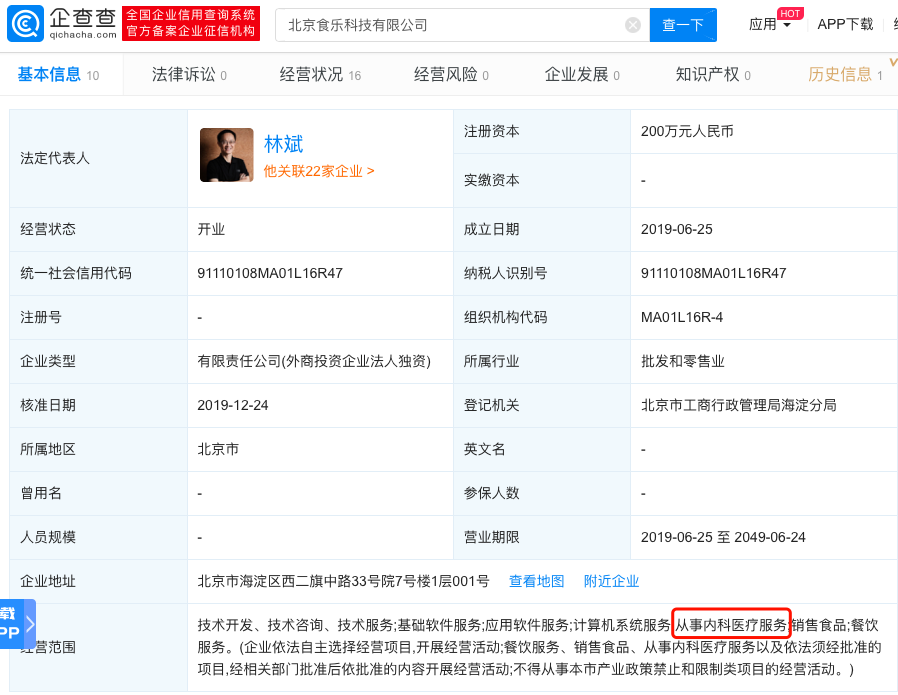The height and width of the screenshot is (695, 898).
Task: Click the company name search field
Action: (450, 25)
